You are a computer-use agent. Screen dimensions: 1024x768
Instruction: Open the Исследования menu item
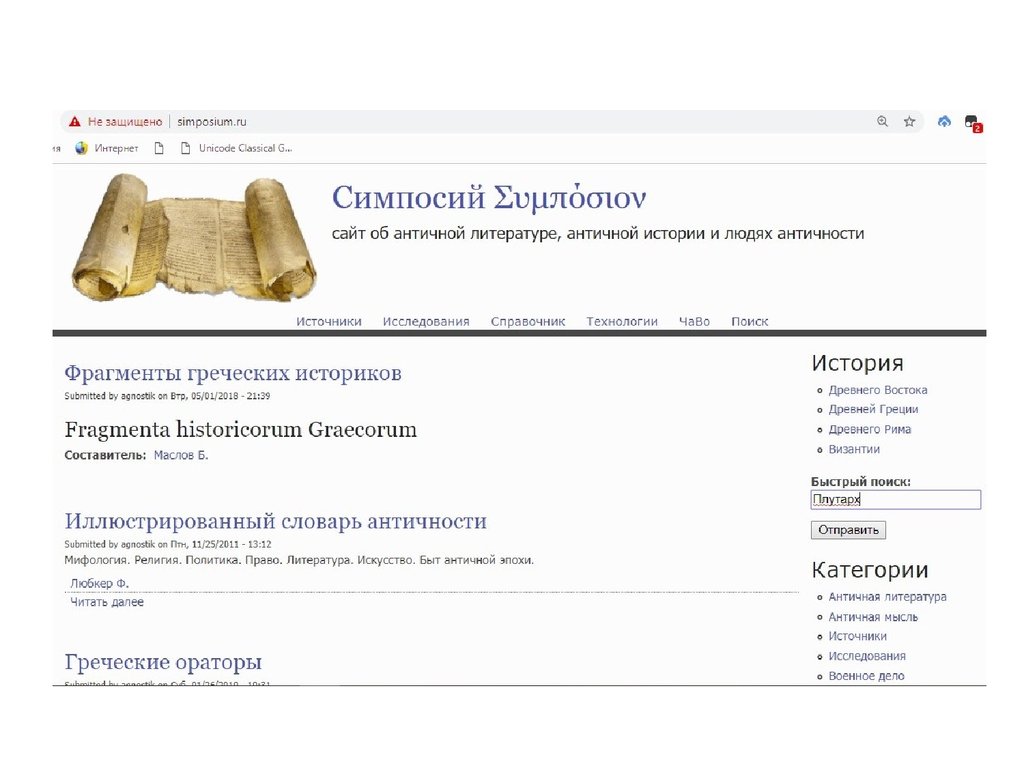[425, 321]
